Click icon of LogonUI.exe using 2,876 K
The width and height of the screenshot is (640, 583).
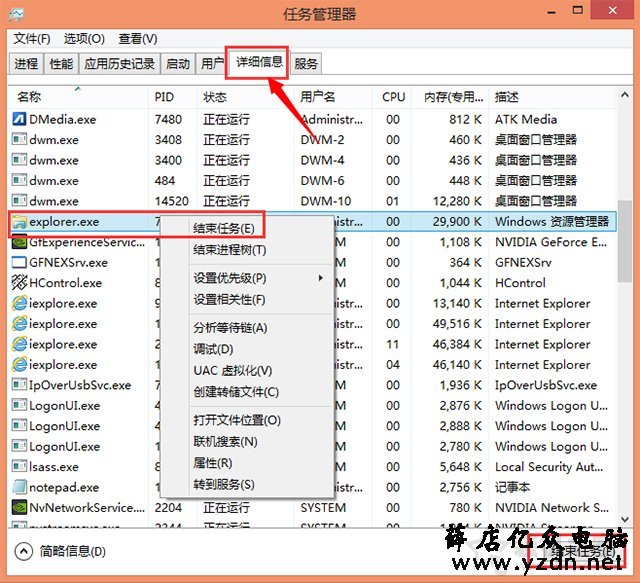(19, 405)
